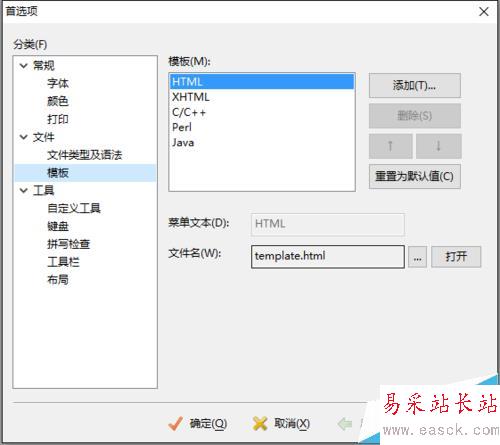500x445 pixels.
Task: Select 键盘 in the category tree
Action: 58,226
